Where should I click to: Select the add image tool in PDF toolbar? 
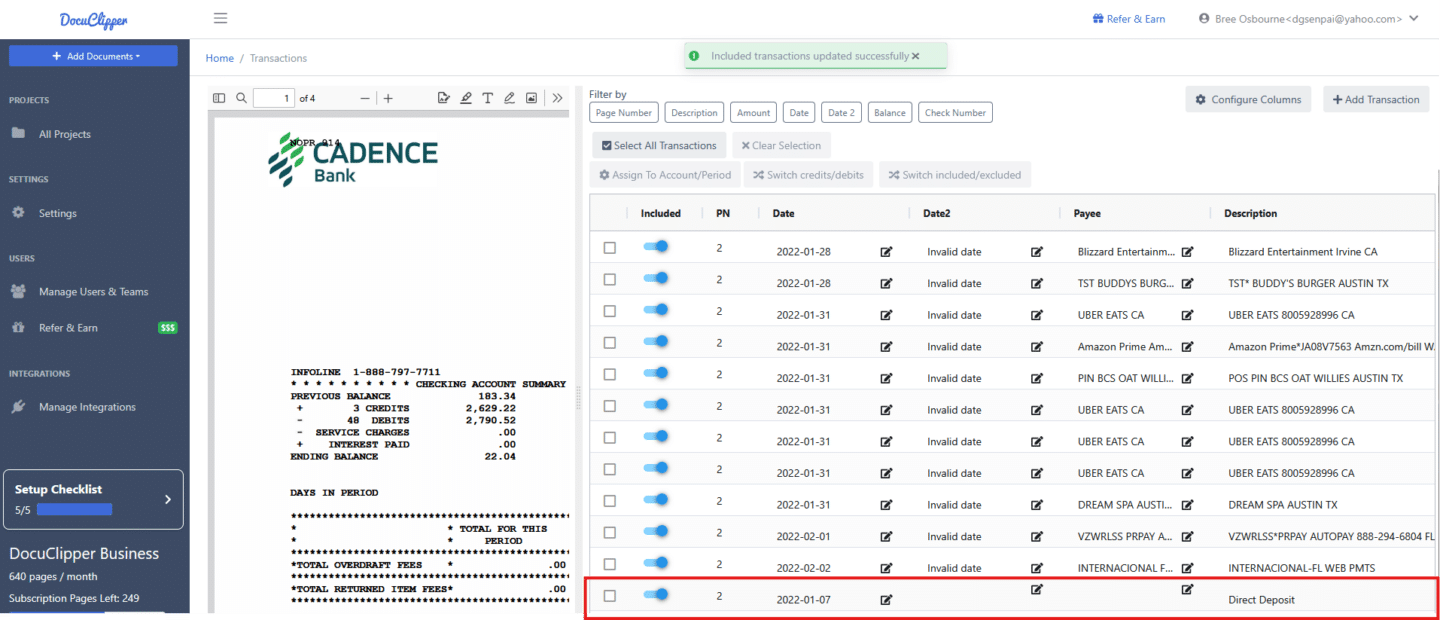pyautogui.click(x=531, y=98)
